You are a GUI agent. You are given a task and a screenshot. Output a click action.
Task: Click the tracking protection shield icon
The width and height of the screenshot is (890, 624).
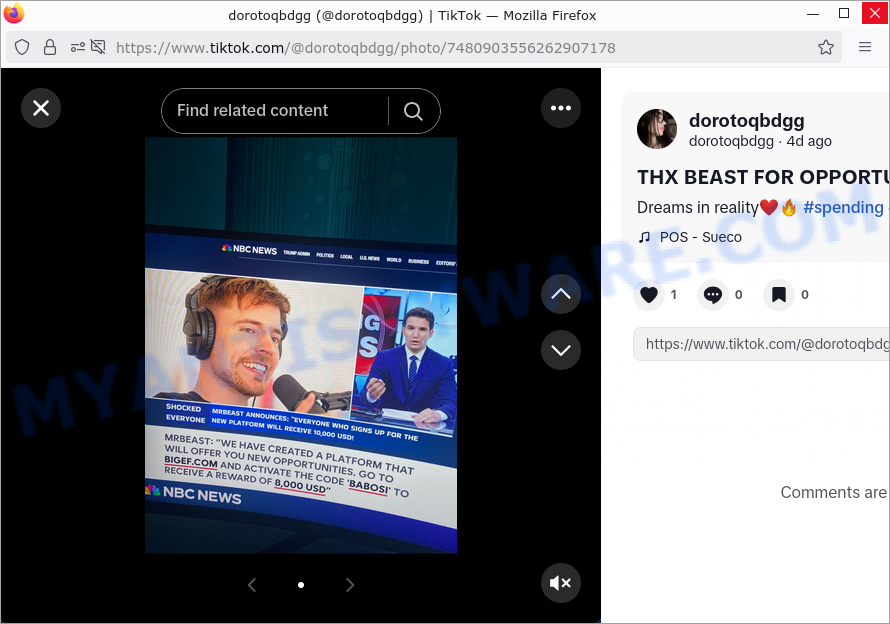[x=22, y=47]
